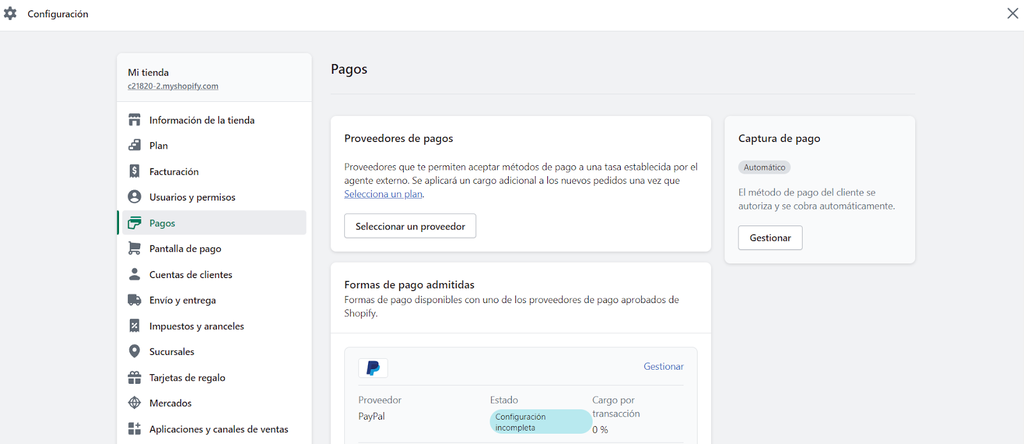Click the shopping cart icon for Pantalla de pago
The height and width of the screenshot is (444, 1024).
click(134, 249)
